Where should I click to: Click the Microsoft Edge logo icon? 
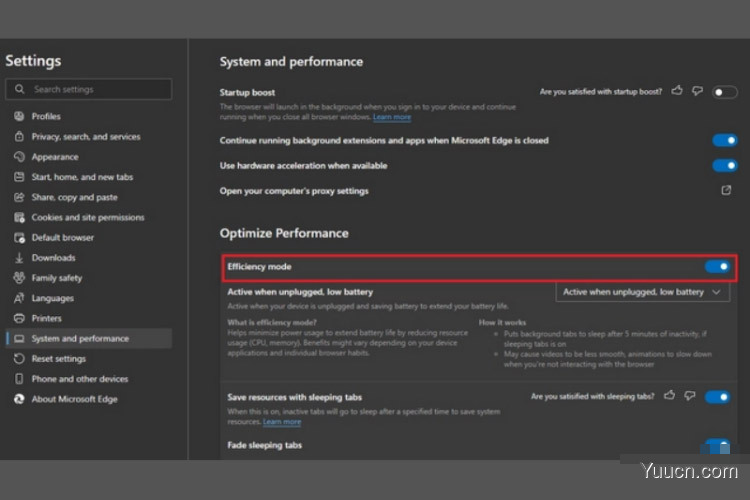point(19,399)
